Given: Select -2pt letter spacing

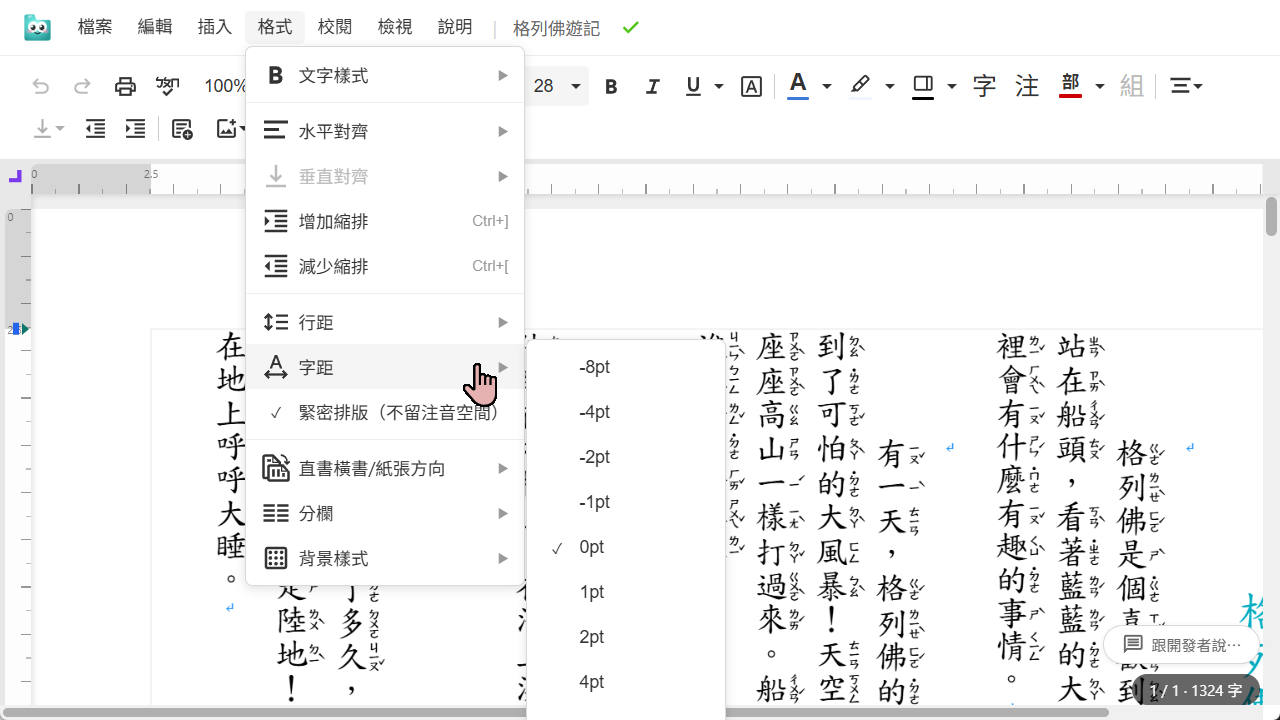Looking at the screenshot, I should click(x=626, y=457).
